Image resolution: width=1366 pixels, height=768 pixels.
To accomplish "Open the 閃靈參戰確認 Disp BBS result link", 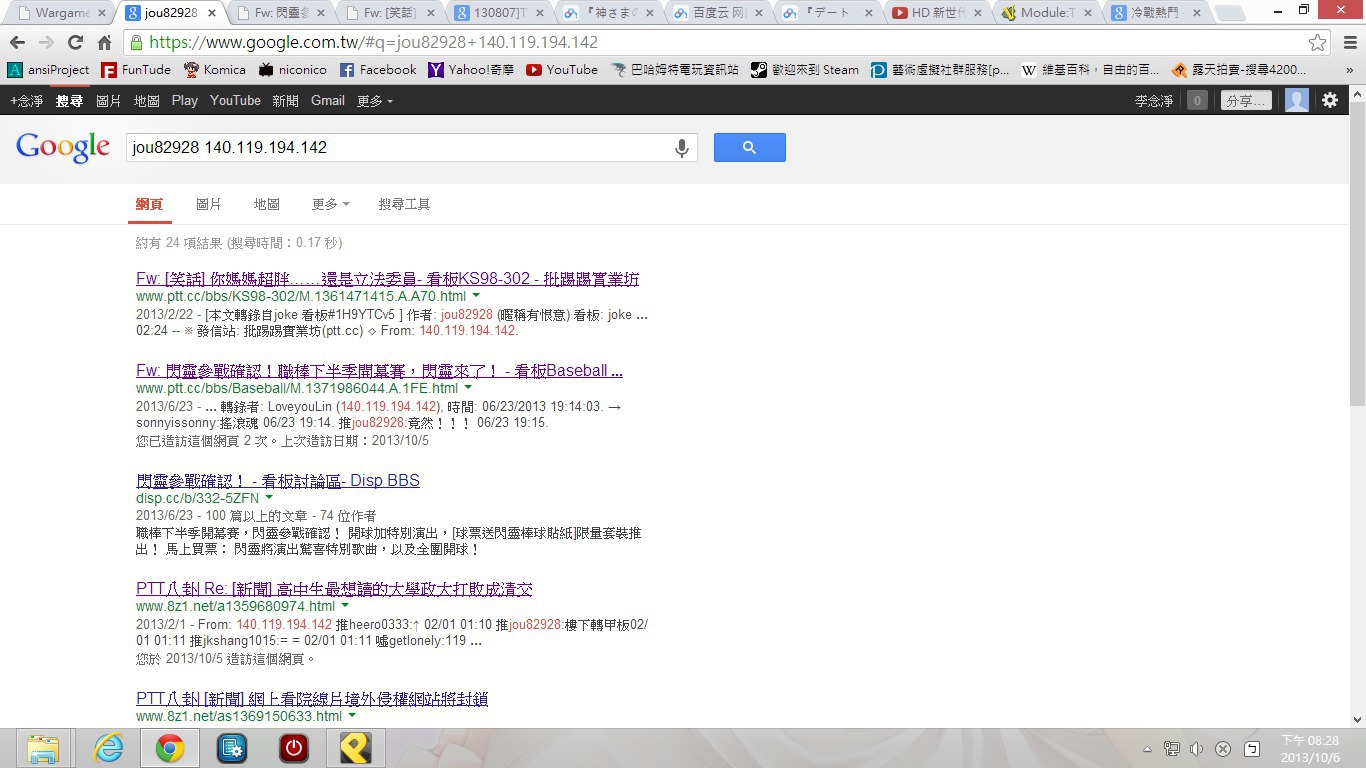I will 277,481.
